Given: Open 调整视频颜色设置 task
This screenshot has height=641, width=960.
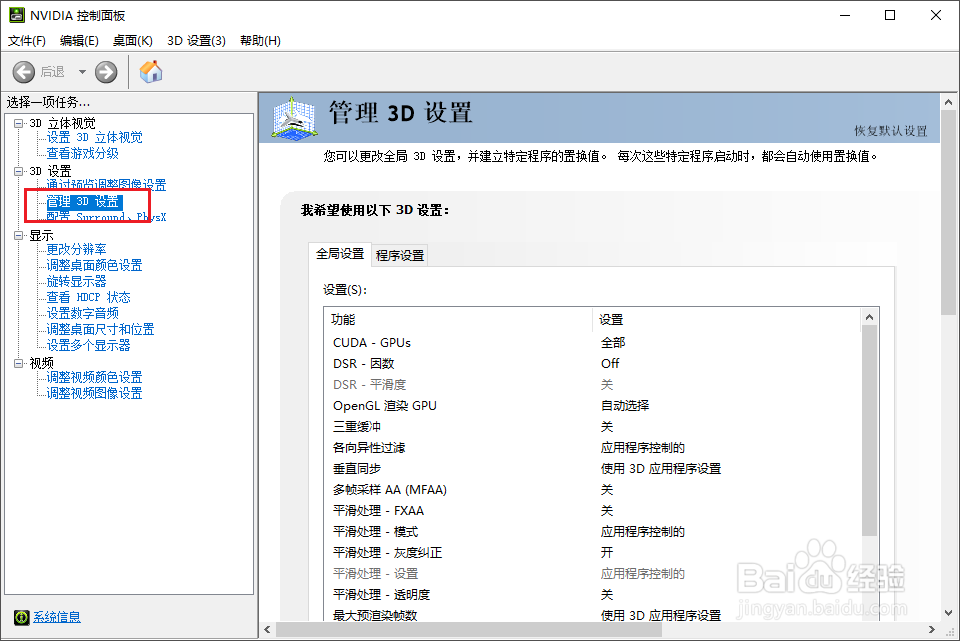Looking at the screenshot, I should (94, 377).
